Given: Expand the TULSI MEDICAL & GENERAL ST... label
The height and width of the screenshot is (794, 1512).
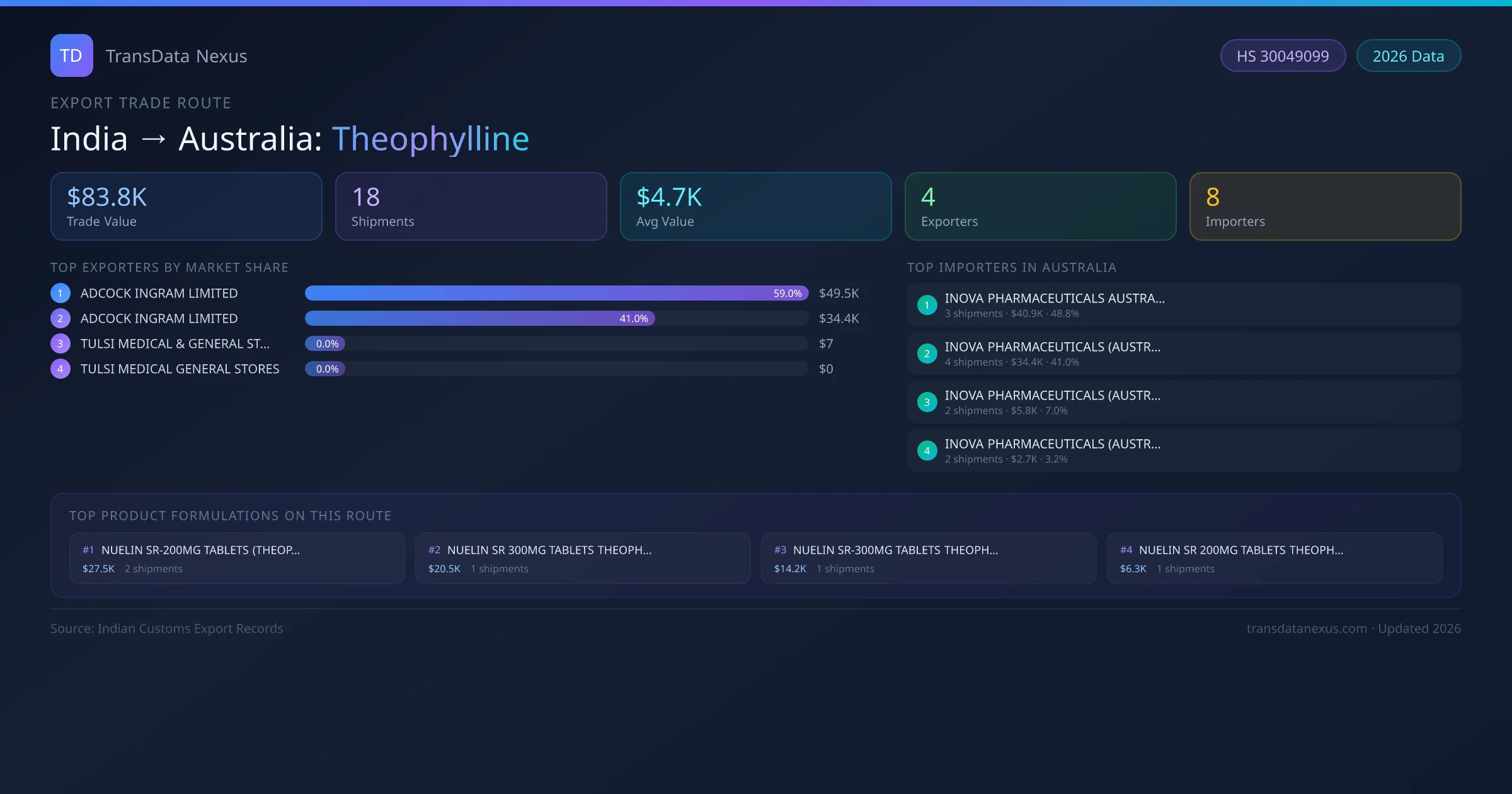Looking at the screenshot, I should pos(174,343).
